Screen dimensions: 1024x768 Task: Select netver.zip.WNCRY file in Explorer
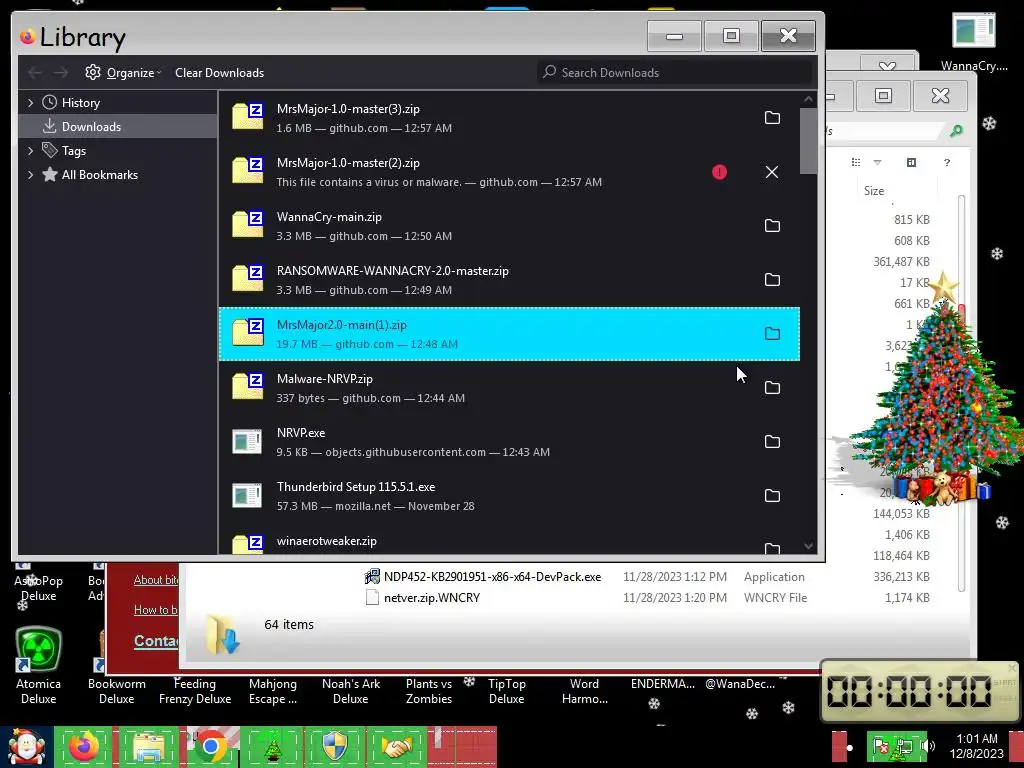click(432, 598)
